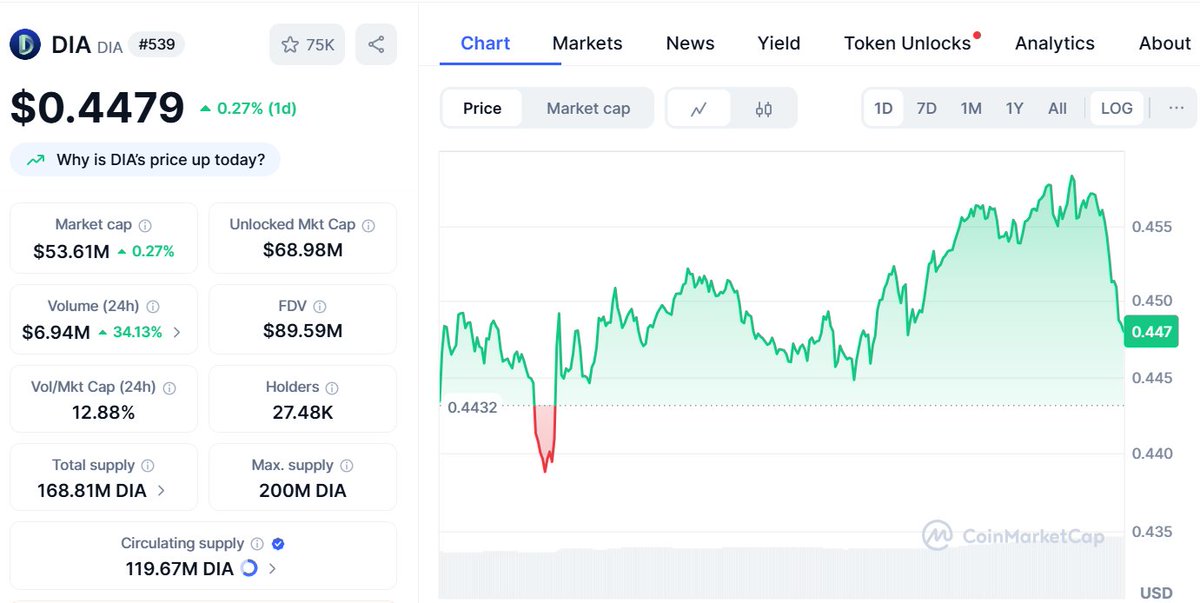
Task: Click the trend arrow icon in price-up prompt
Action: [36, 160]
